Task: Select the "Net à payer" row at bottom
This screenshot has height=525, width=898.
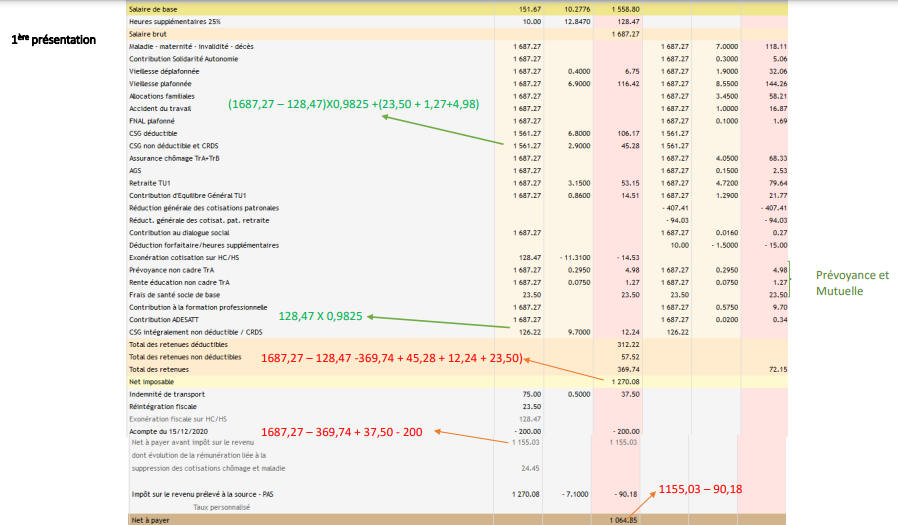Action: tap(150, 520)
